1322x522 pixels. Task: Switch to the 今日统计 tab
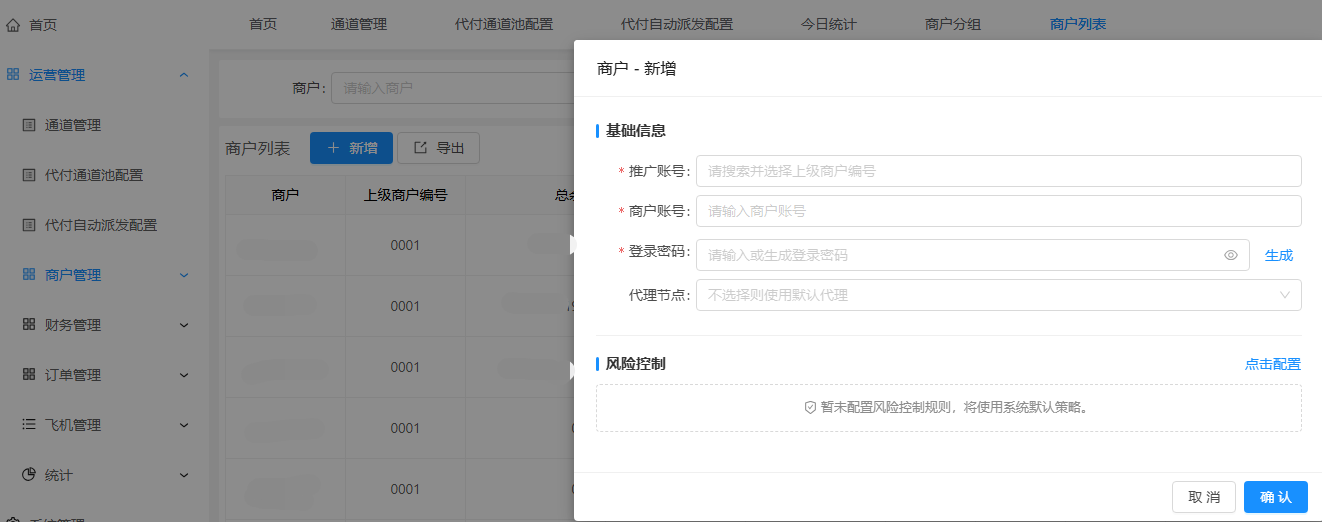tap(829, 24)
